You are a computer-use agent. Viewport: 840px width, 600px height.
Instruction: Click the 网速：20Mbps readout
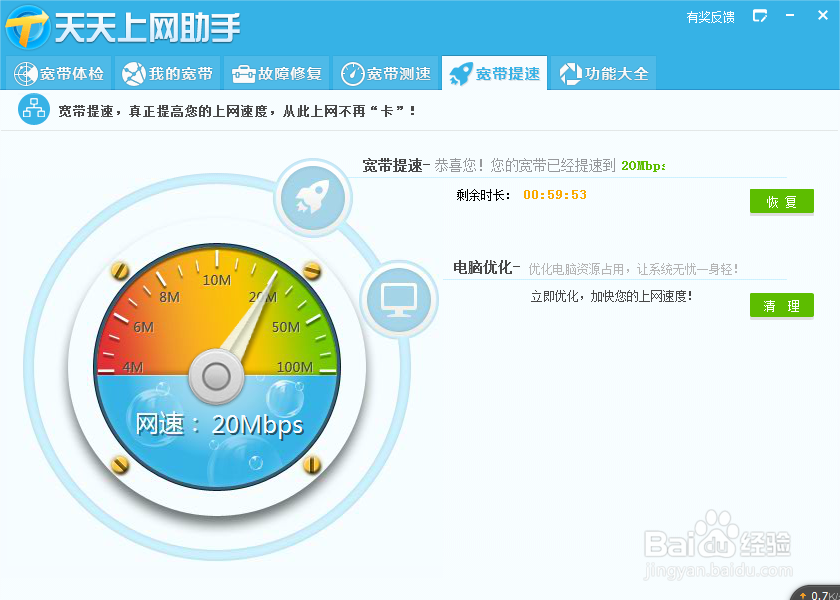point(219,425)
